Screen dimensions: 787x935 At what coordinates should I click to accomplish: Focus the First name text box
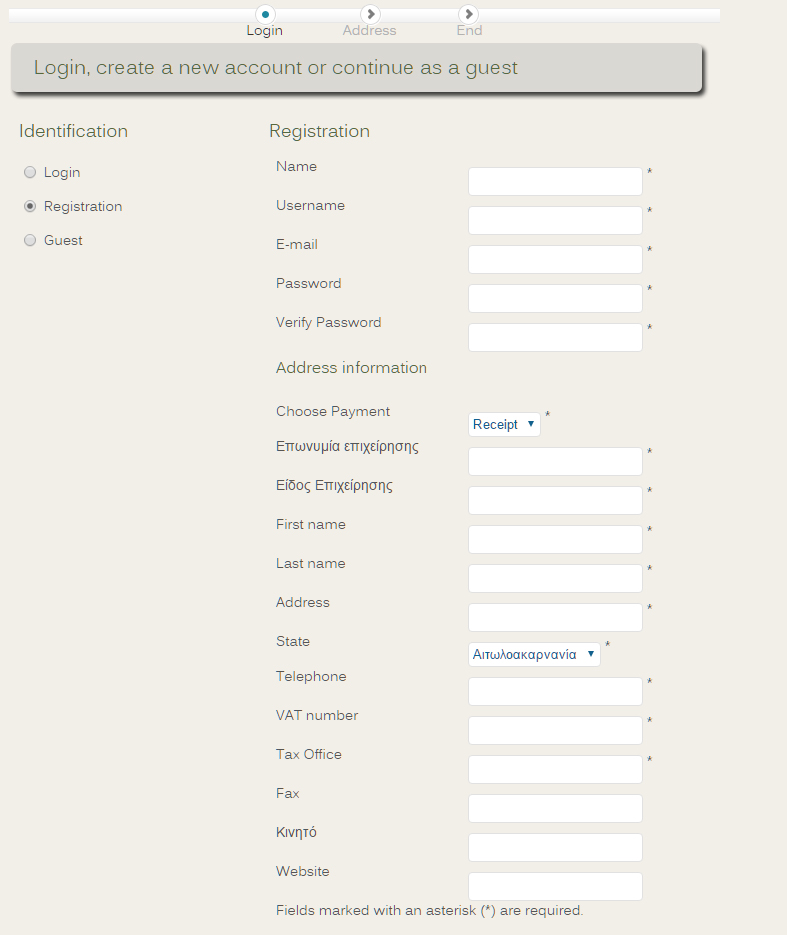coord(555,540)
